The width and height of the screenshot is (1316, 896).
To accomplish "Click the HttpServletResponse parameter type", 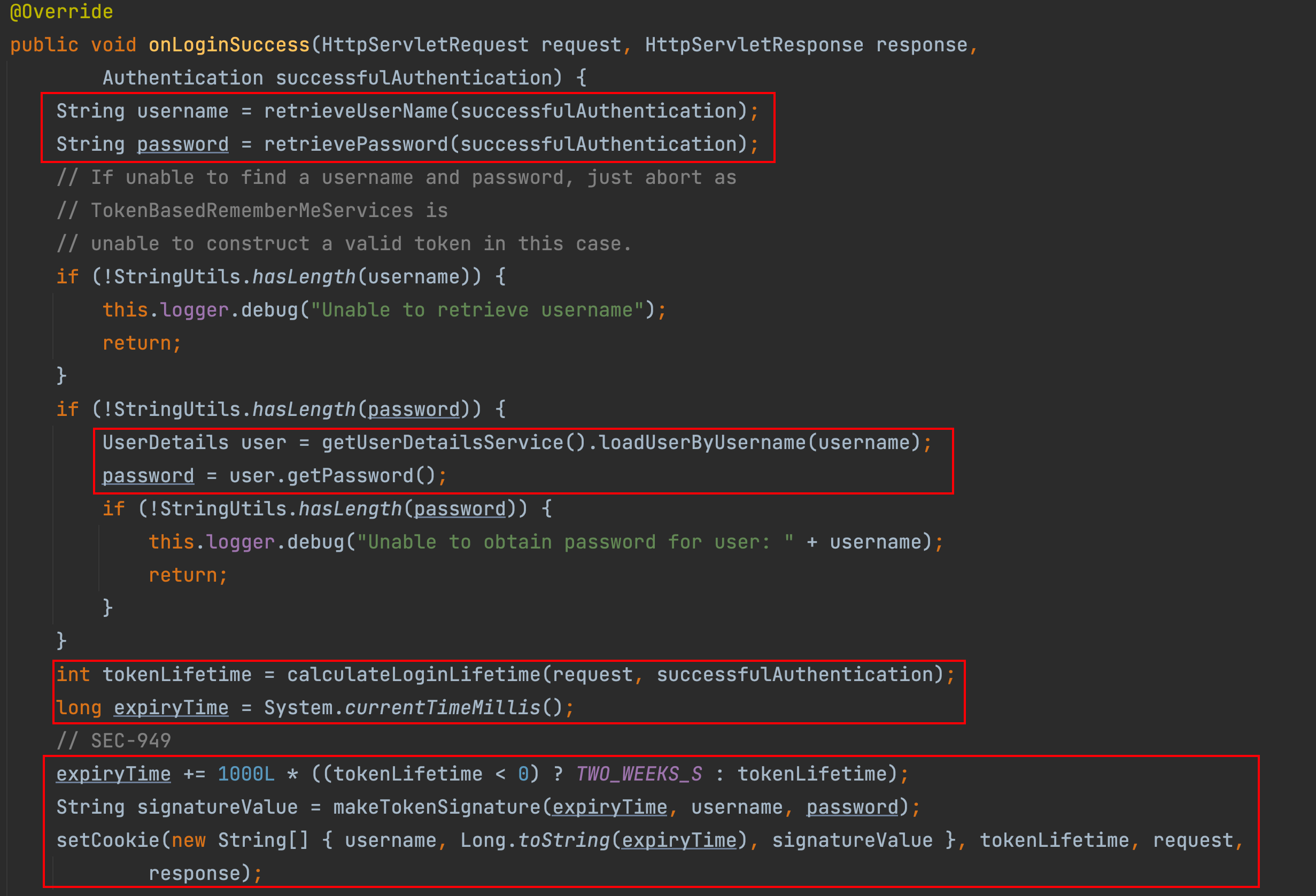I will click(754, 45).
